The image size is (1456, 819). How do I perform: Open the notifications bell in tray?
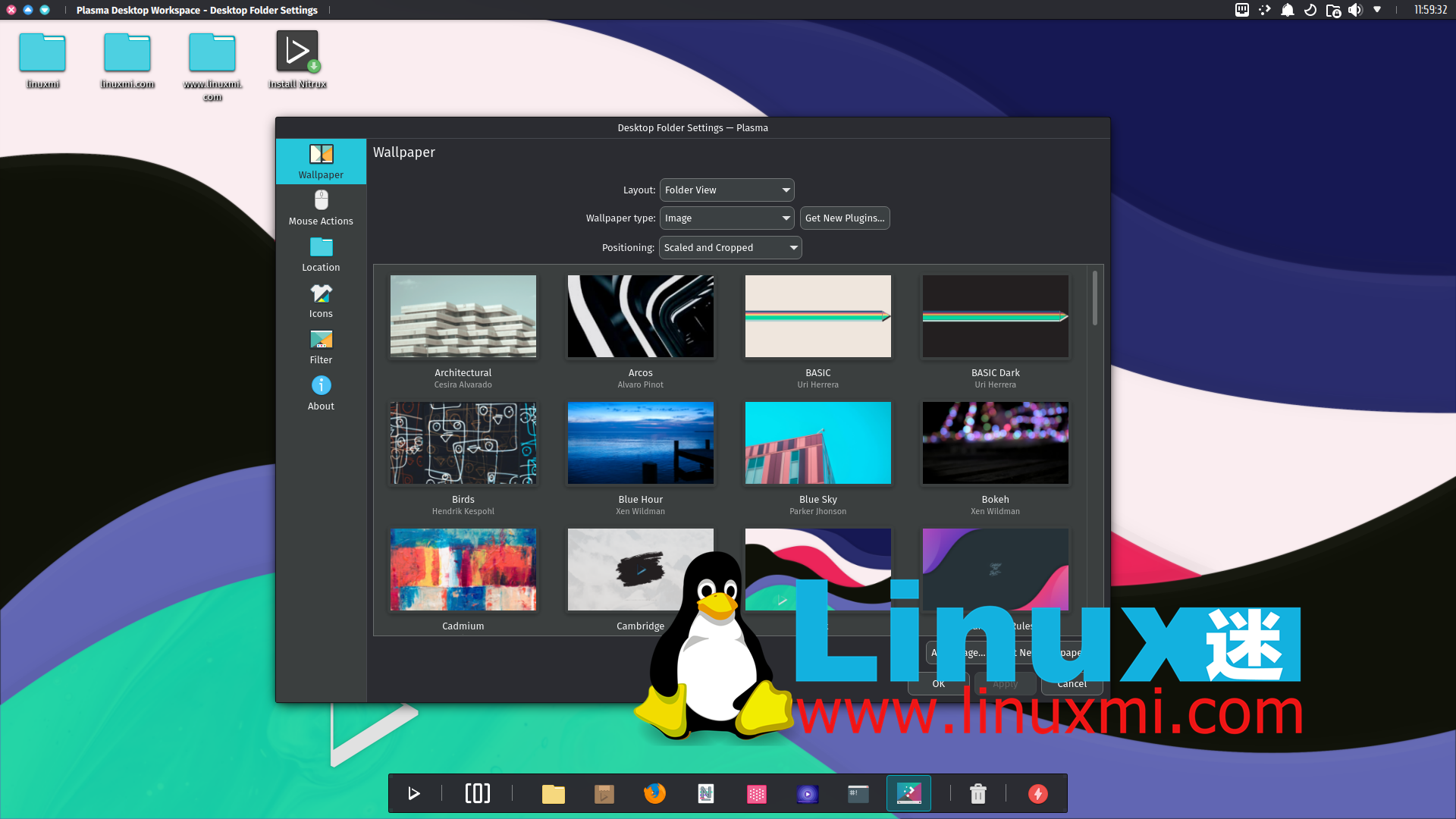coord(1287,10)
